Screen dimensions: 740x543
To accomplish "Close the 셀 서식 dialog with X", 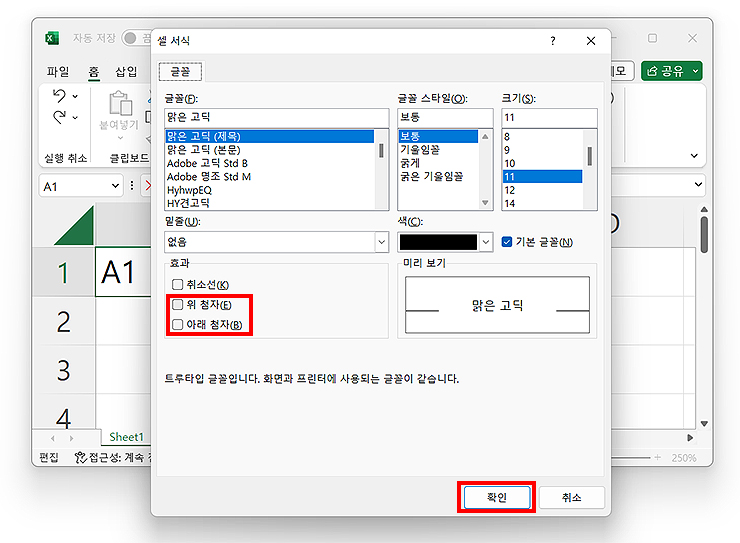I will tap(591, 41).
